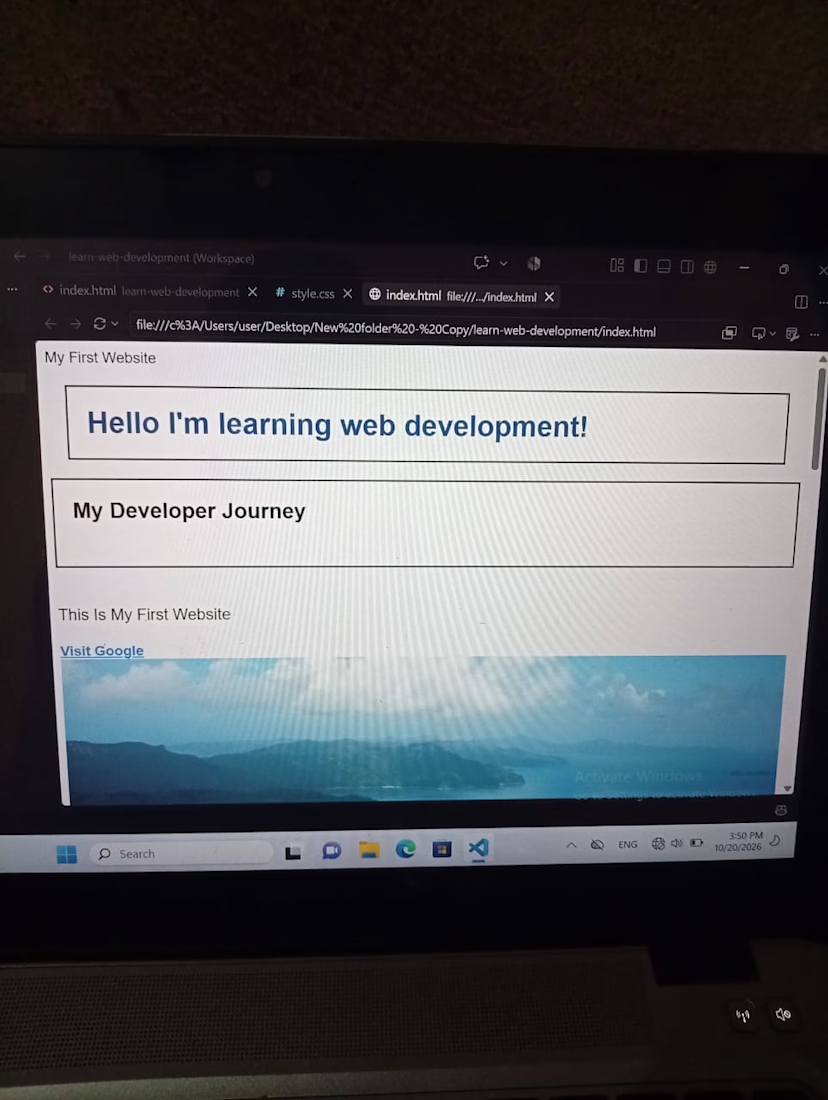The width and height of the screenshot is (828, 1100).
Task: Navigate forward in the preview browser
Action: click(x=75, y=323)
